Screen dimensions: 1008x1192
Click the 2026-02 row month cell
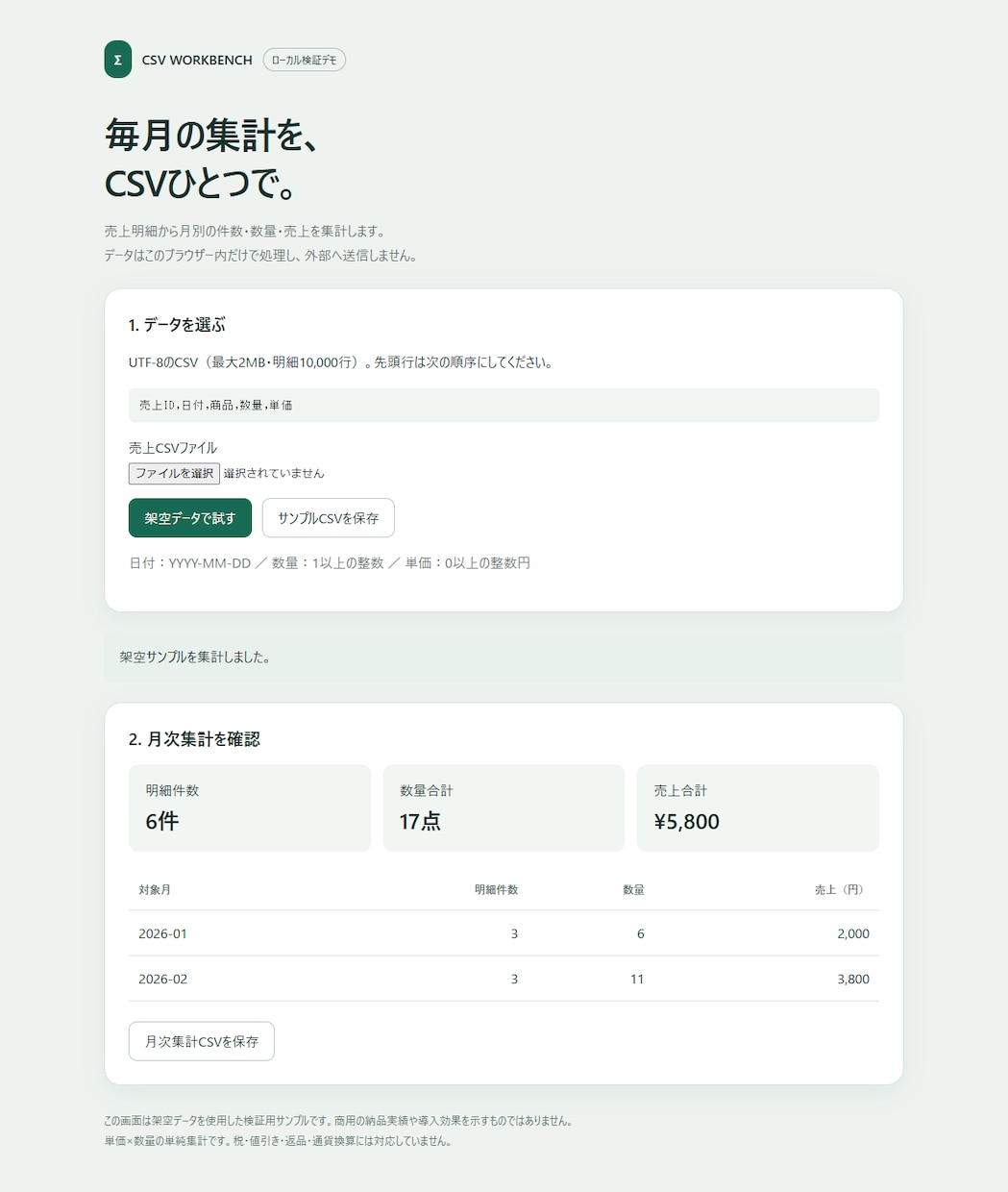(162, 979)
